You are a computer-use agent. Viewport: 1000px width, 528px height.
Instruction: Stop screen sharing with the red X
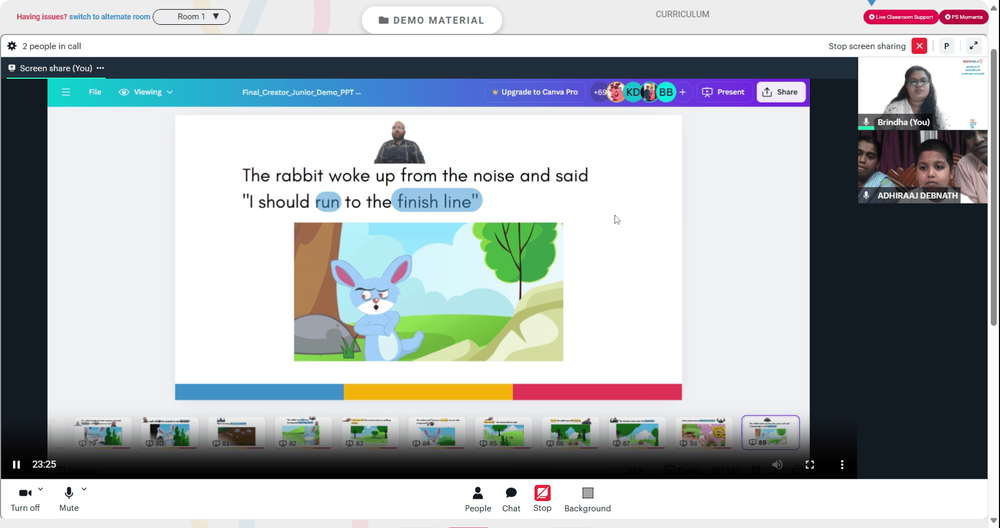tap(919, 46)
